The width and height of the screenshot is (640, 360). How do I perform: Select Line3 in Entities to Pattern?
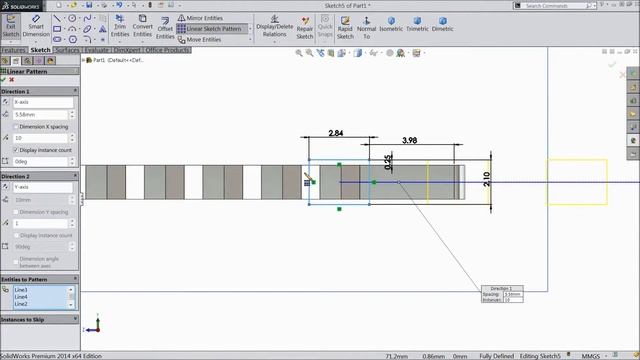(x=21, y=290)
